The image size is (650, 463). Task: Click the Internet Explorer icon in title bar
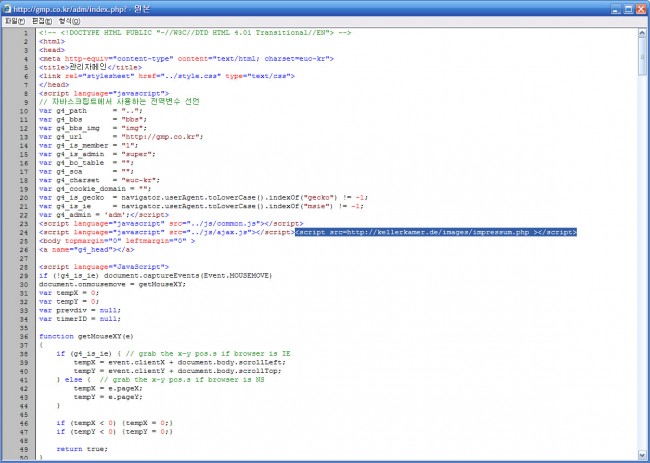(x=8, y=7)
